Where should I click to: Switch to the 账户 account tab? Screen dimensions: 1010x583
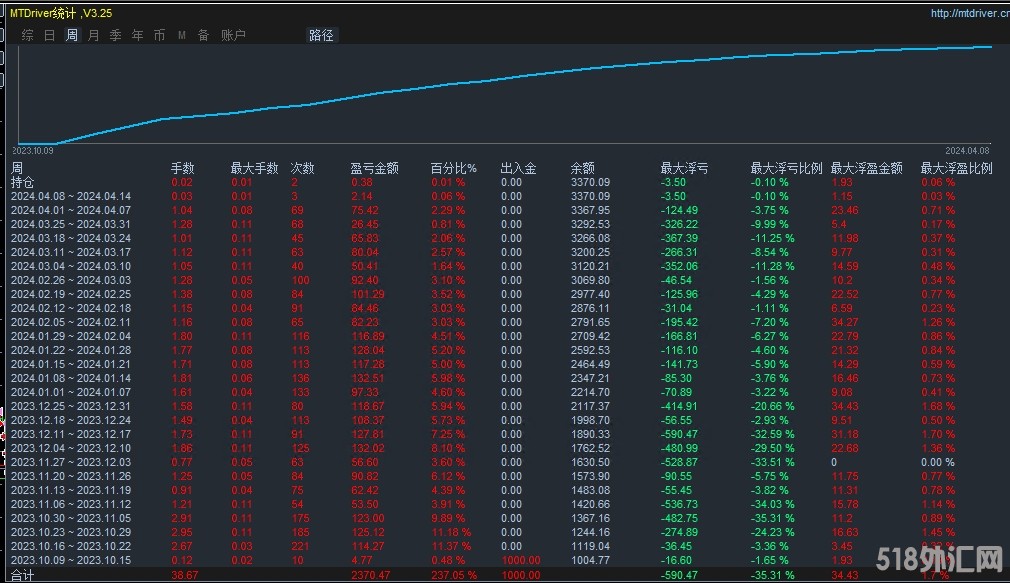(x=233, y=35)
